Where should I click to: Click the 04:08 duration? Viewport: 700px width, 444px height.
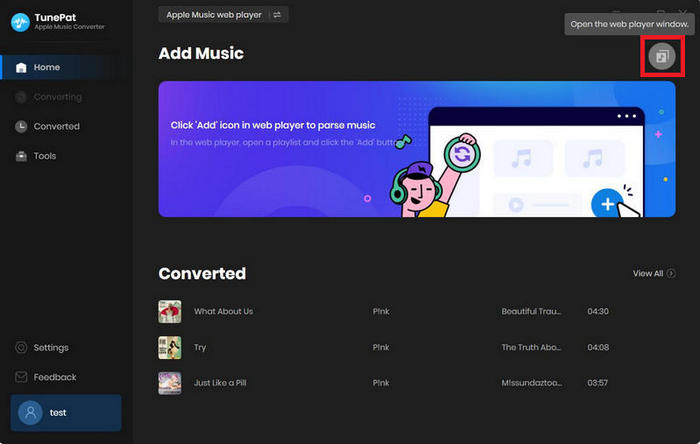tap(598, 347)
